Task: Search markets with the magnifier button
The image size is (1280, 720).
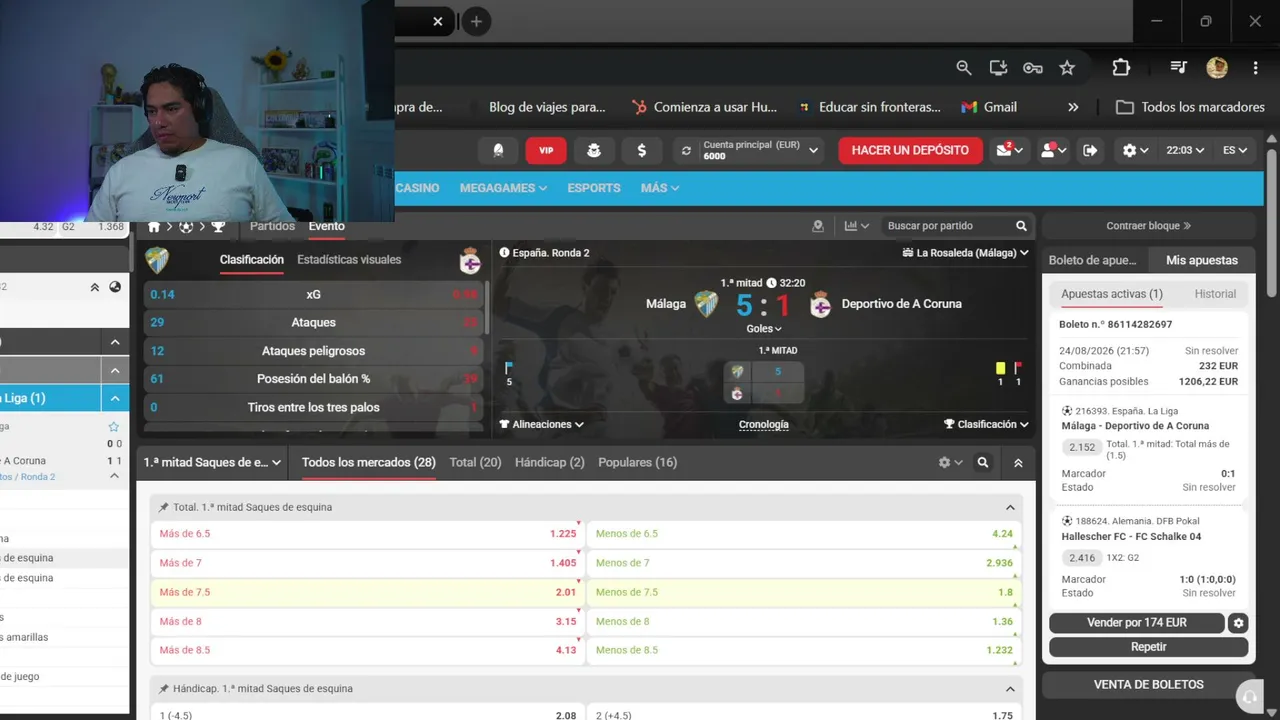Action: (983, 463)
